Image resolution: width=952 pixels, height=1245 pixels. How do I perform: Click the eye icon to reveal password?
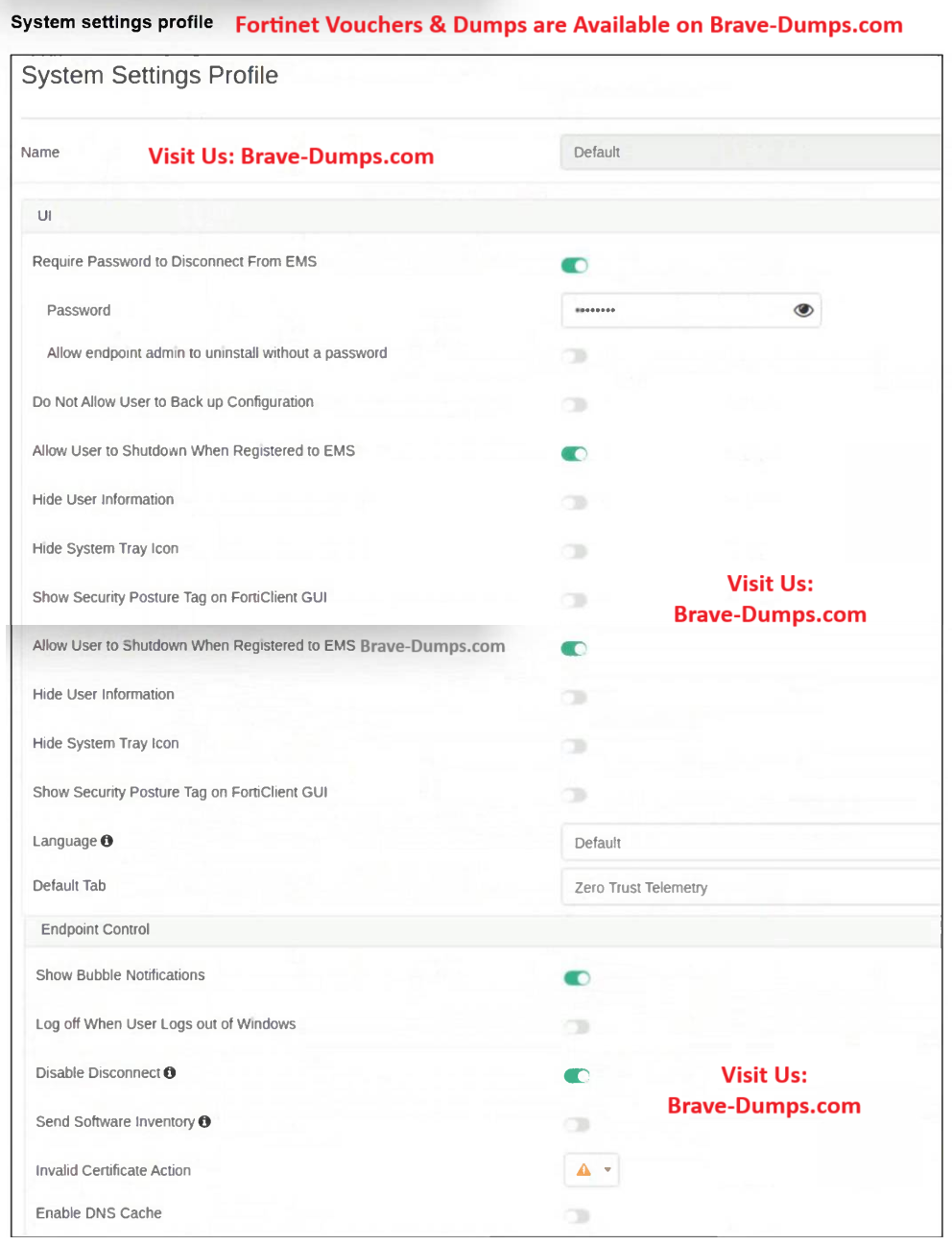point(803,310)
